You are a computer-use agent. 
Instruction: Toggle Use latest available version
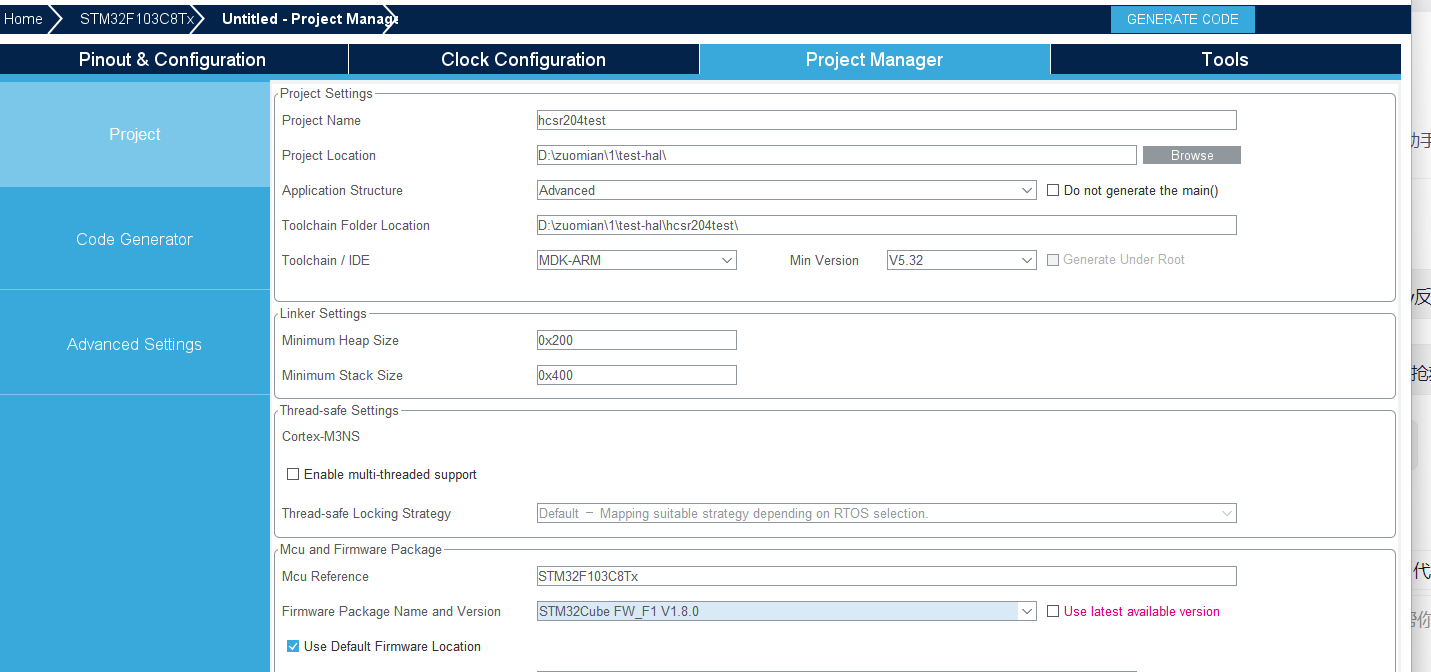coord(1053,611)
